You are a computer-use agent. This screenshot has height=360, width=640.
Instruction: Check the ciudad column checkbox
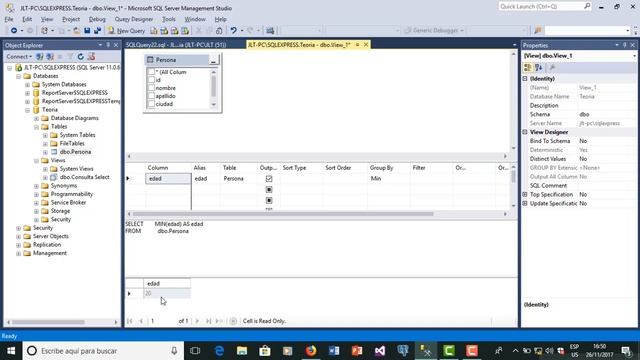(x=151, y=104)
